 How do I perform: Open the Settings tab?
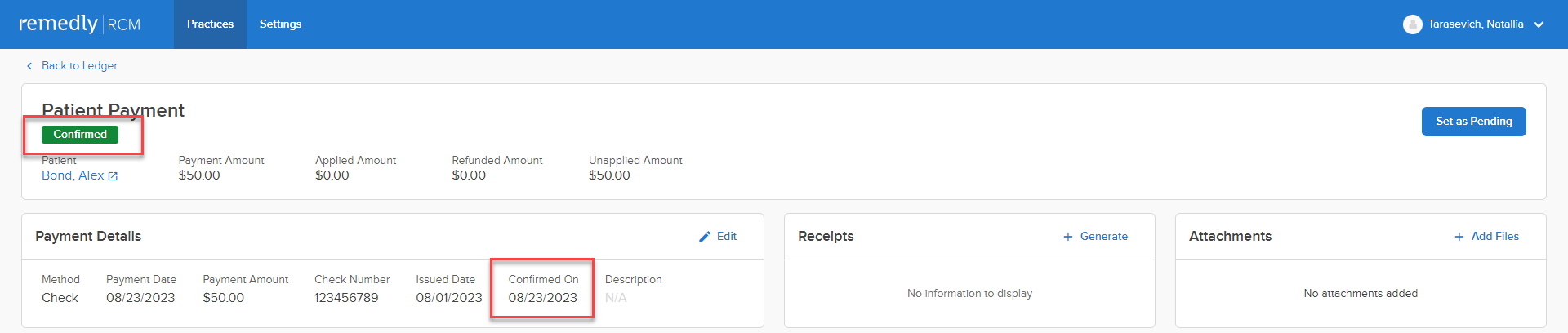(x=280, y=24)
